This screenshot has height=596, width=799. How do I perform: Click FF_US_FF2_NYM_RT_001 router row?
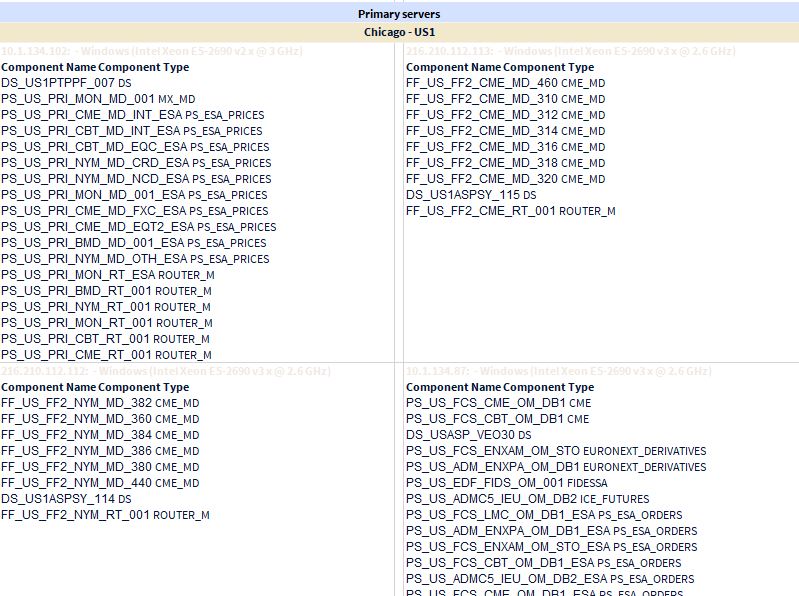(105, 515)
